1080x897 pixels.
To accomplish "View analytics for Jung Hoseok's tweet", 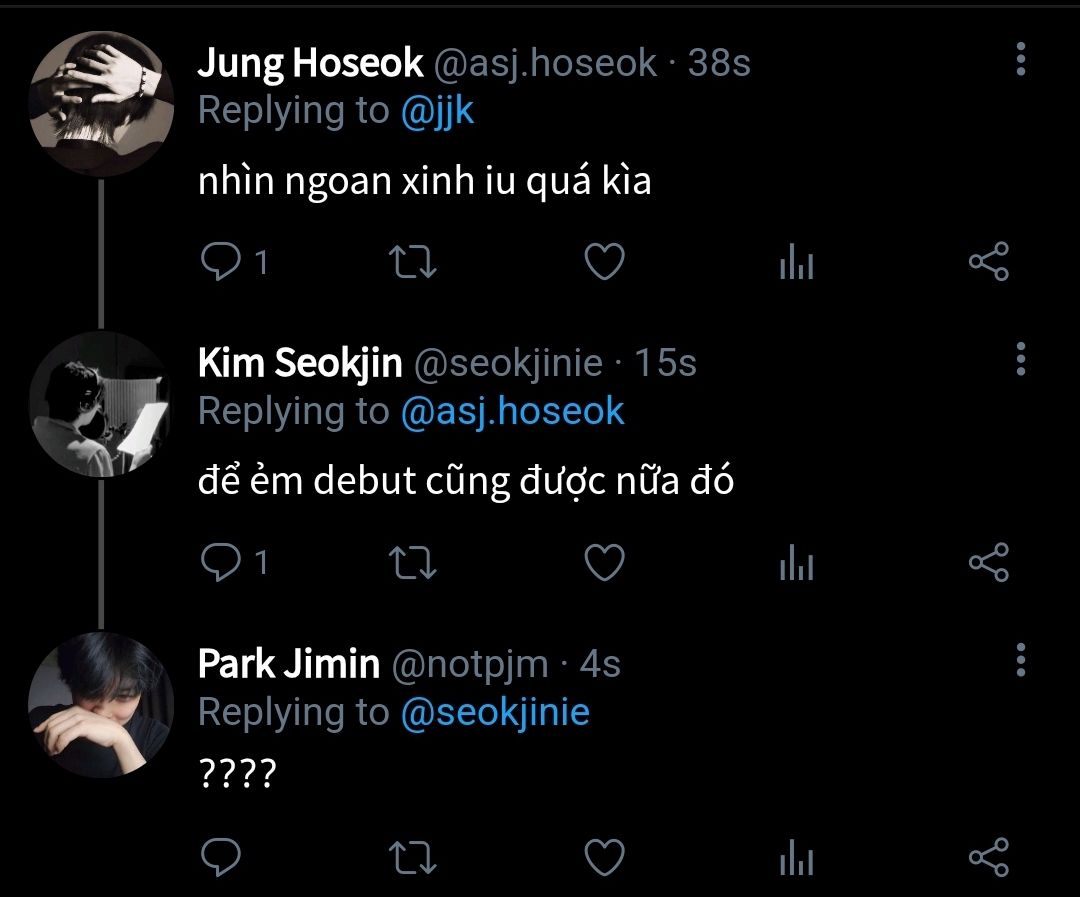I will (x=796, y=264).
